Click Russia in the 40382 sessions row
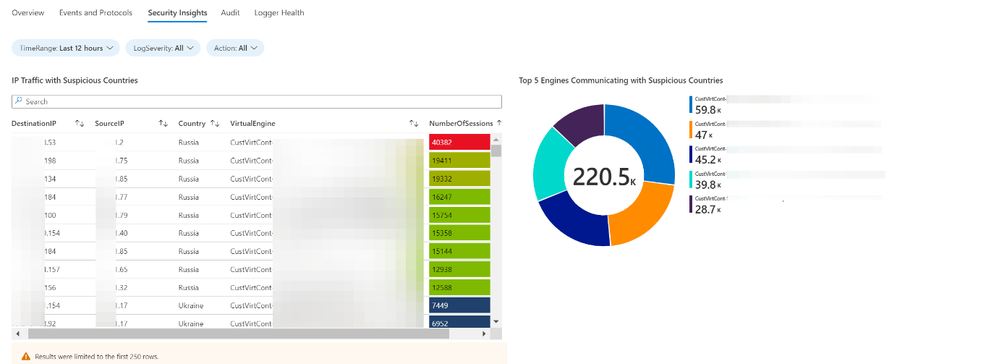This screenshot has width=999, height=364. 189,142
